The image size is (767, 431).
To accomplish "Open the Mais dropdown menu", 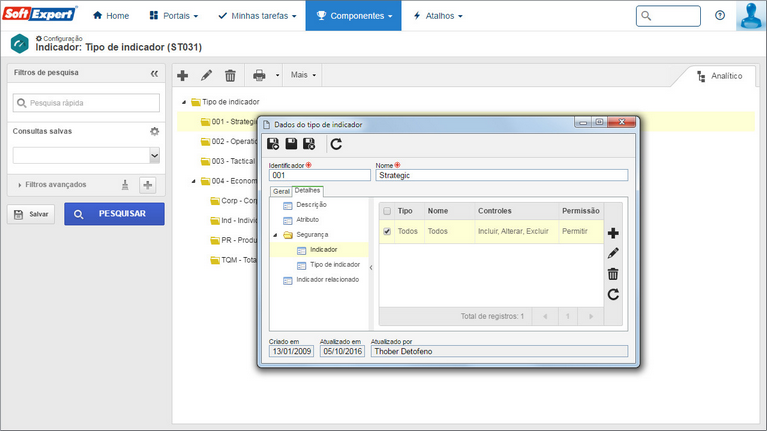I will [303, 75].
